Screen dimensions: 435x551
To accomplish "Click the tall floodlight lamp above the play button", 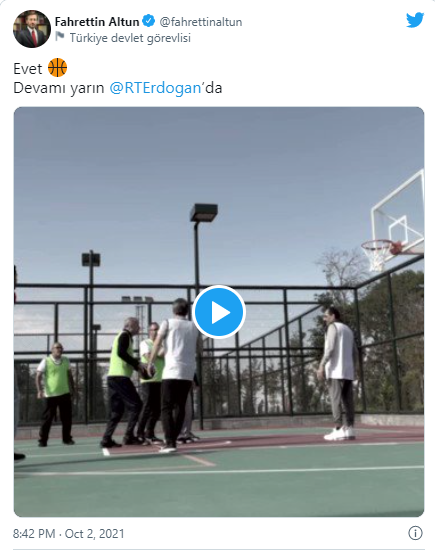I will click(204, 213).
